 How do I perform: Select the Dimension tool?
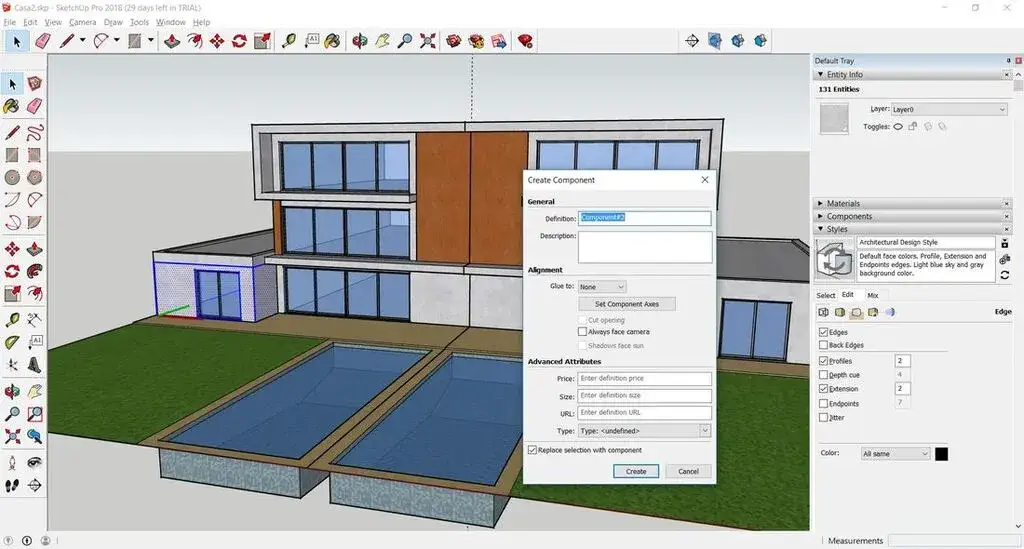[35, 319]
